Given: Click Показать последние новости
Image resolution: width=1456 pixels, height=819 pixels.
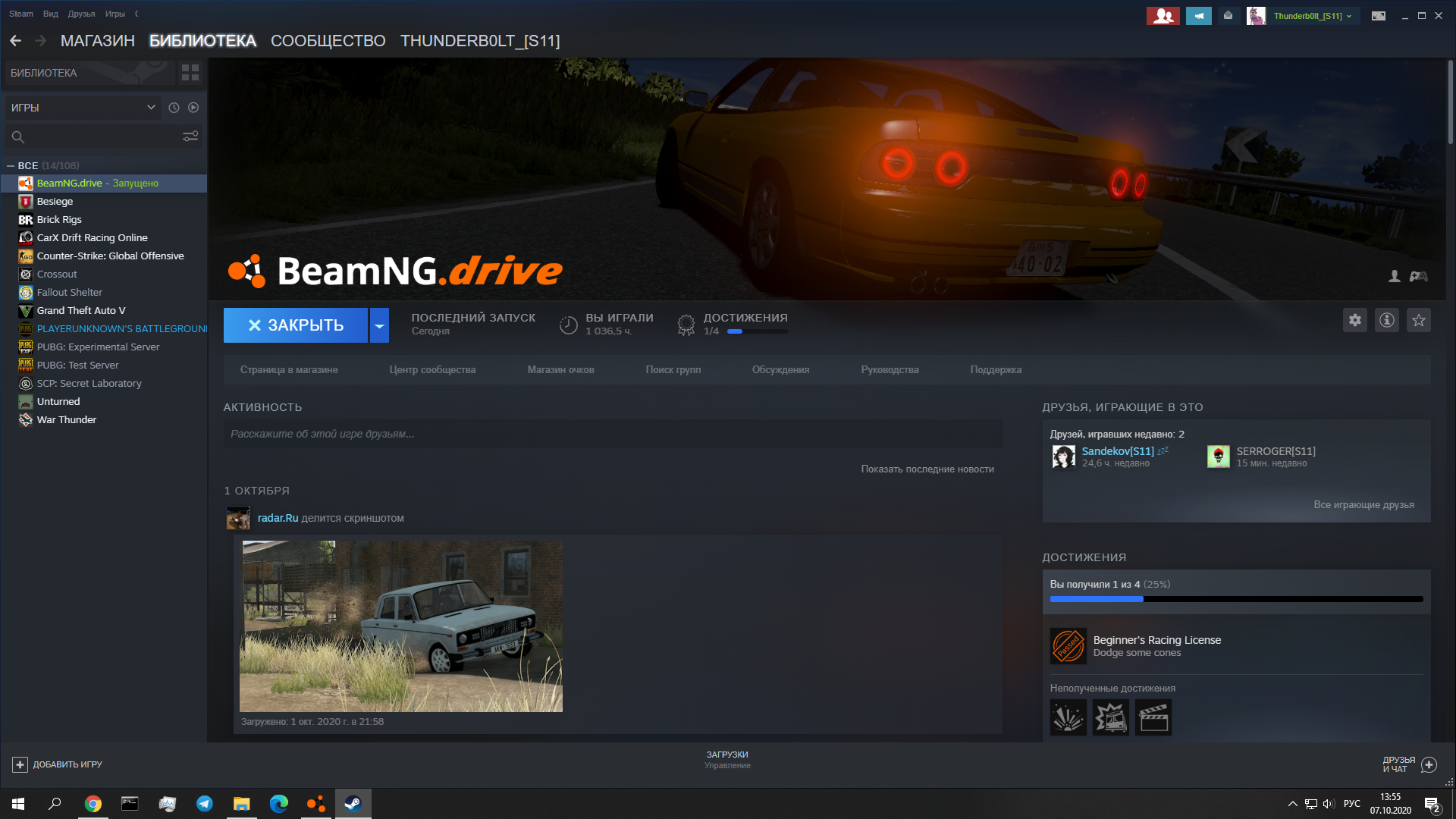Looking at the screenshot, I should click(927, 469).
